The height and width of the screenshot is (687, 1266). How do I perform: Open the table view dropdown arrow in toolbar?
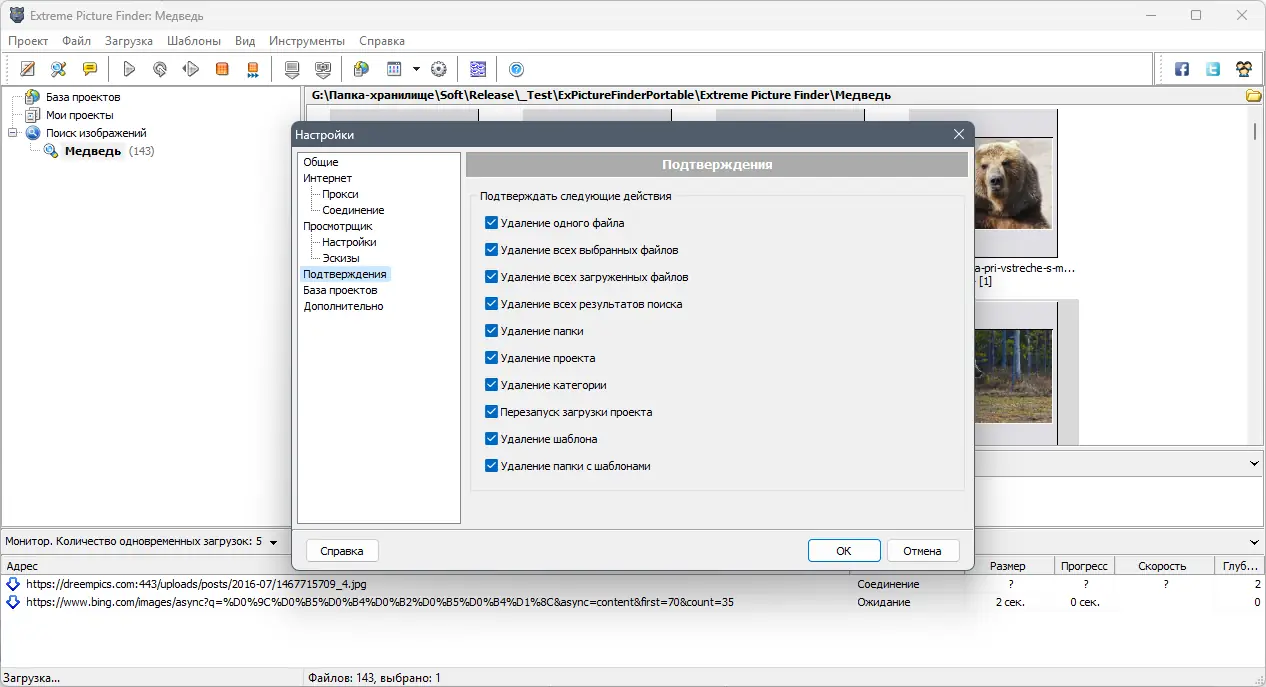pos(416,69)
